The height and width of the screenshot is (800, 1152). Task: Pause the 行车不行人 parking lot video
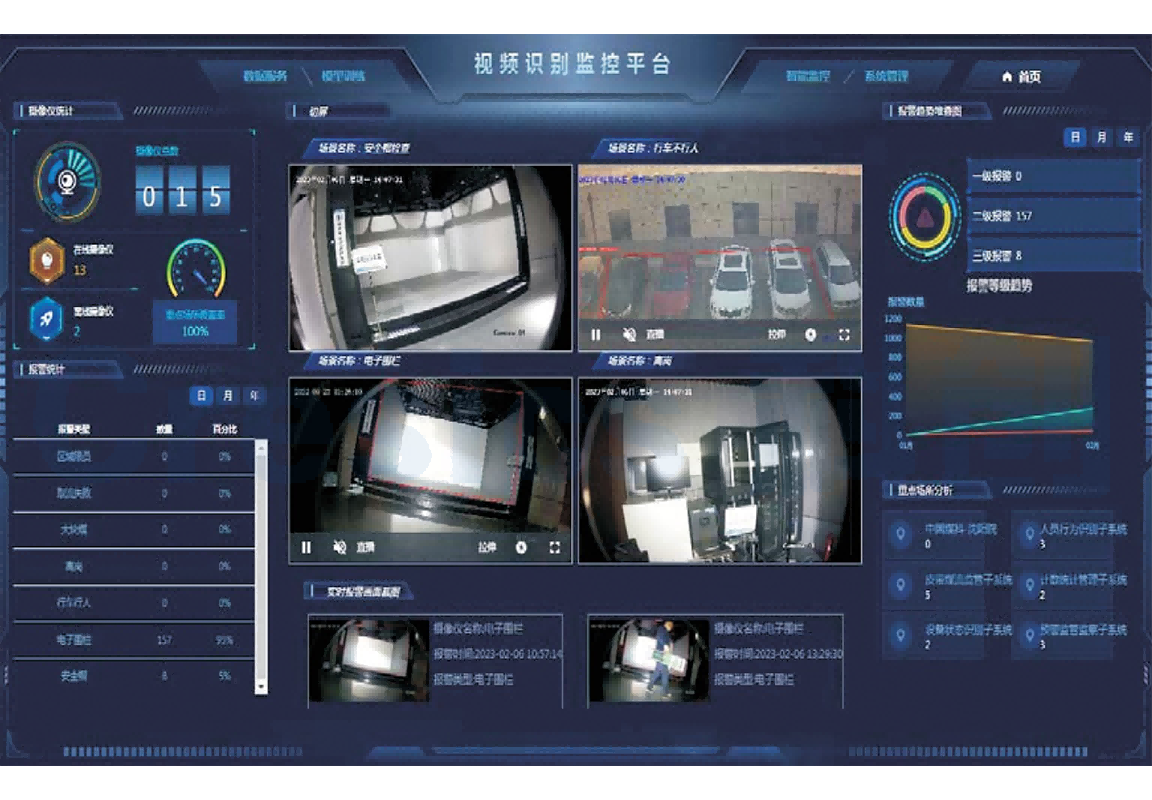(x=596, y=335)
